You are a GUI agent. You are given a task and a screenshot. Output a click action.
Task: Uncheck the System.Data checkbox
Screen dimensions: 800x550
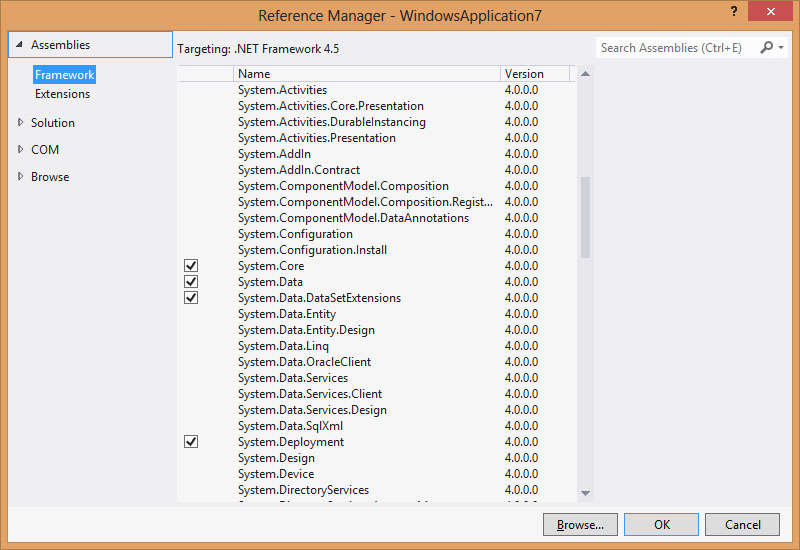[191, 282]
